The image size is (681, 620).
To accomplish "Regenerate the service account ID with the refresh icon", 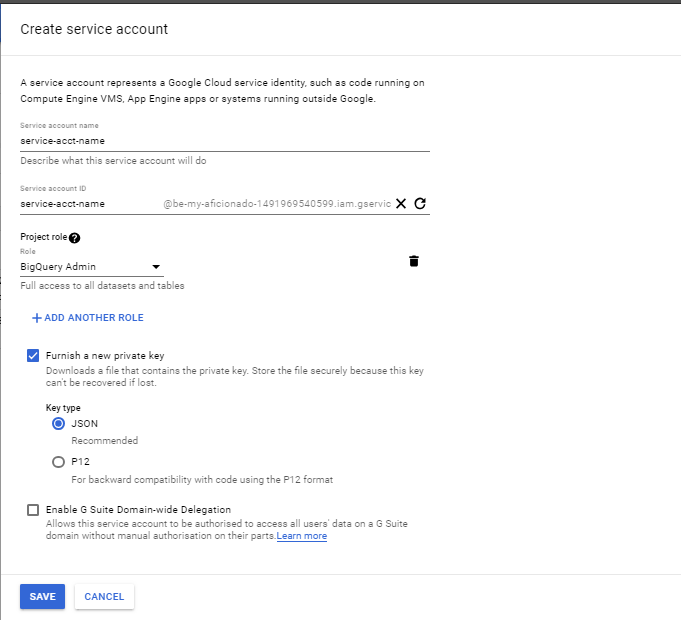I will (420, 203).
